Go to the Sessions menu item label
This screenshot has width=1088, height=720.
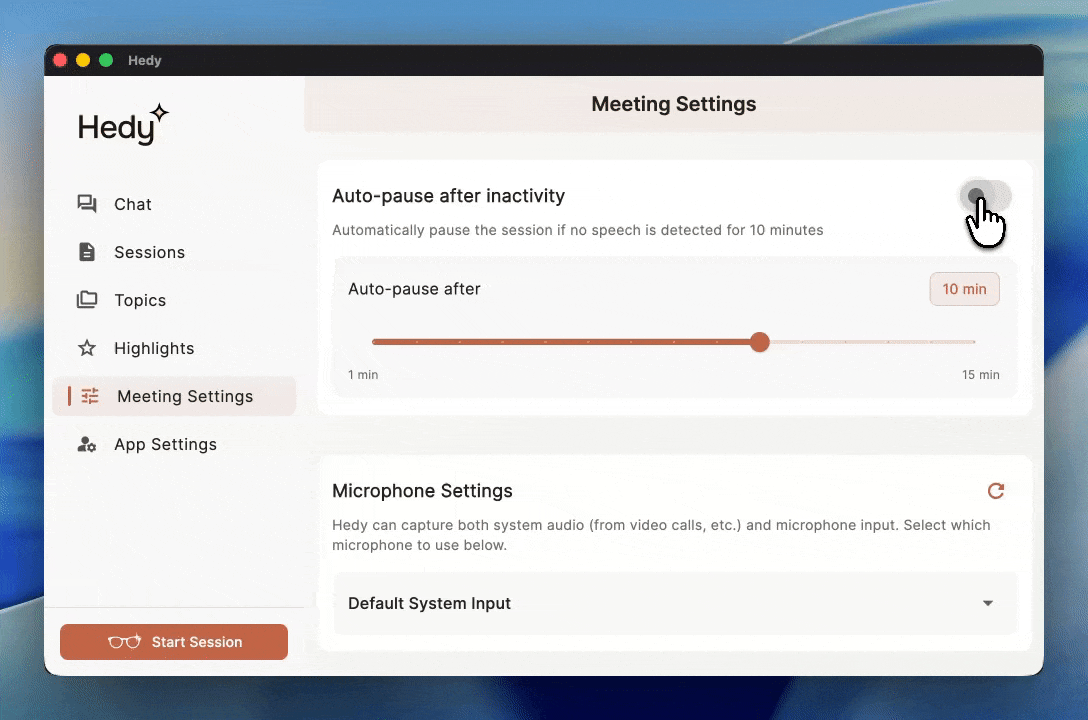149,252
